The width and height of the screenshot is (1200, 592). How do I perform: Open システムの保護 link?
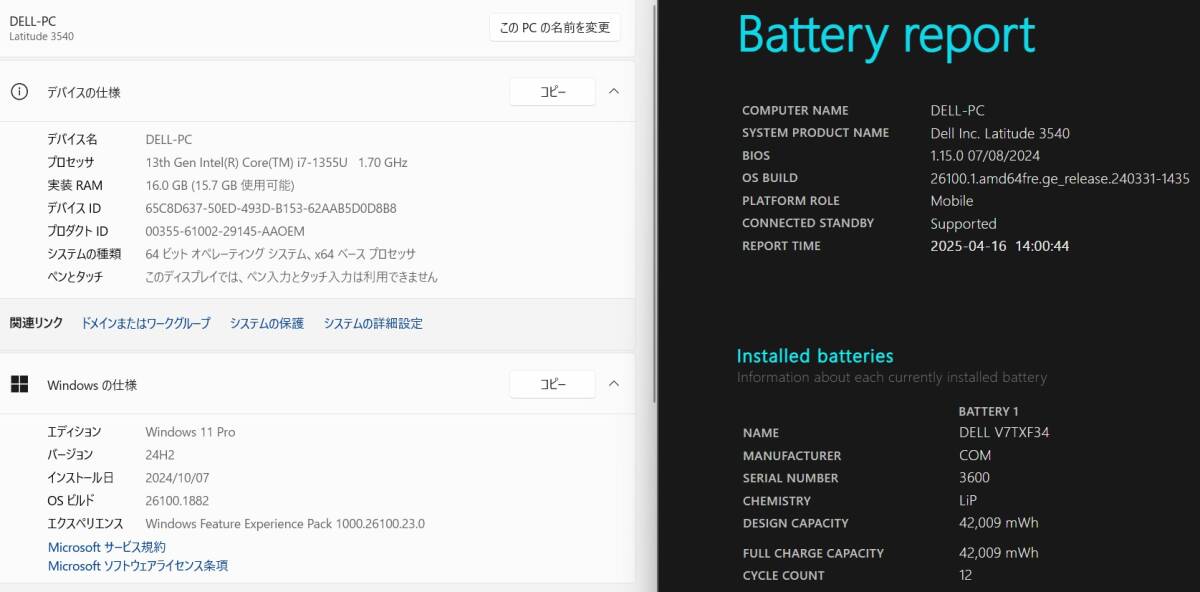[x=267, y=323]
